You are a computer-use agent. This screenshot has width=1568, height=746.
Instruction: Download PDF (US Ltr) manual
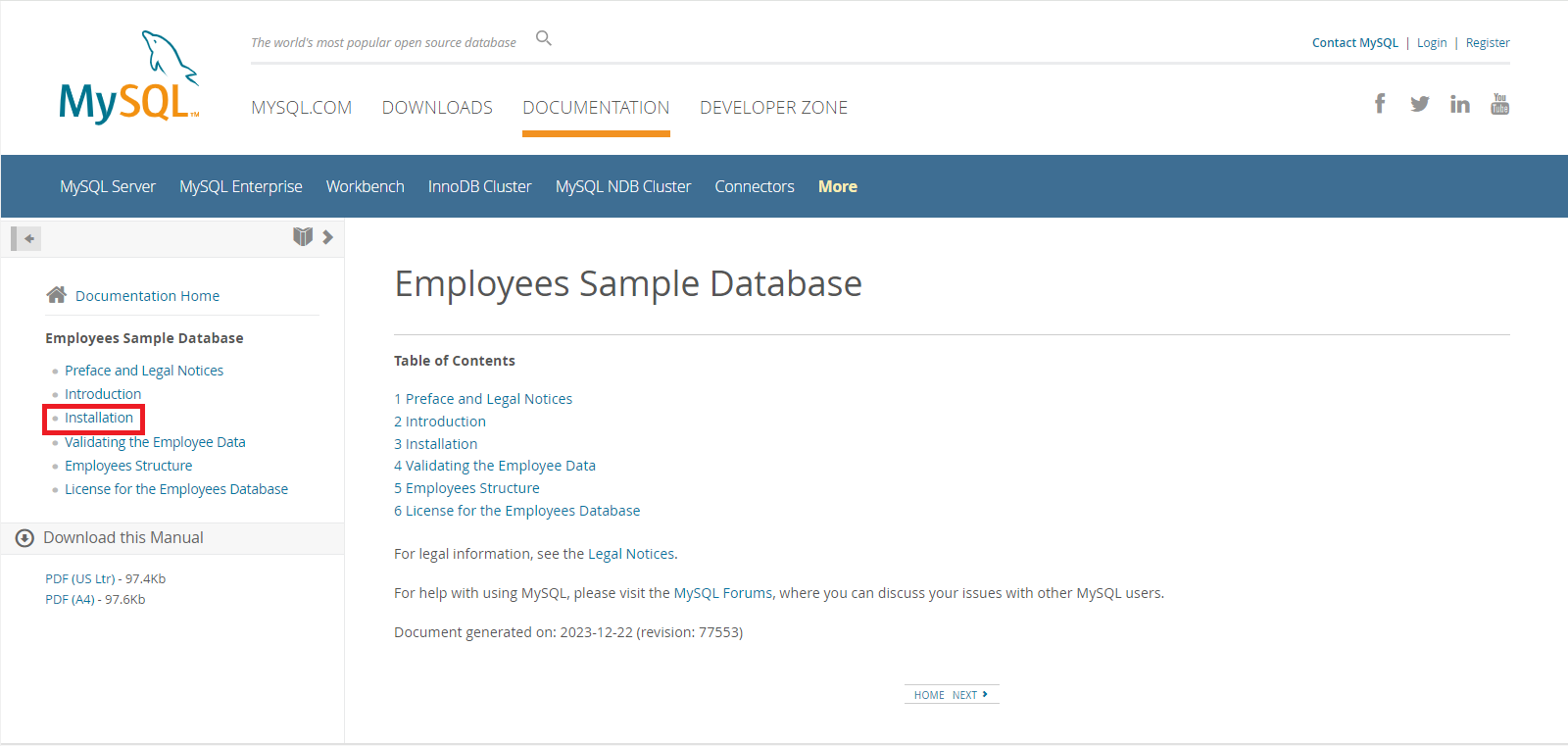[x=80, y=578]
